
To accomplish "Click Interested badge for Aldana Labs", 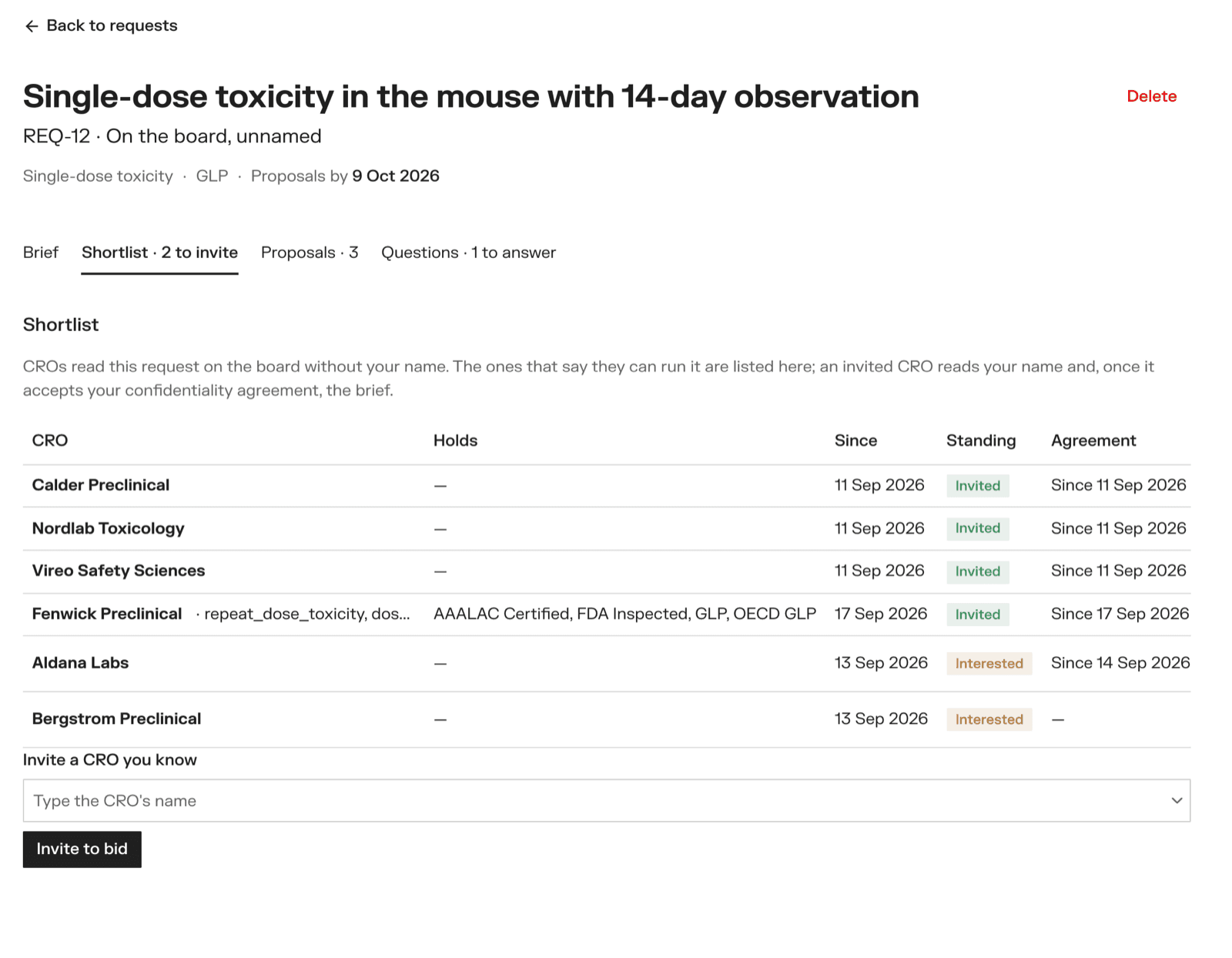I will point(989,664).
